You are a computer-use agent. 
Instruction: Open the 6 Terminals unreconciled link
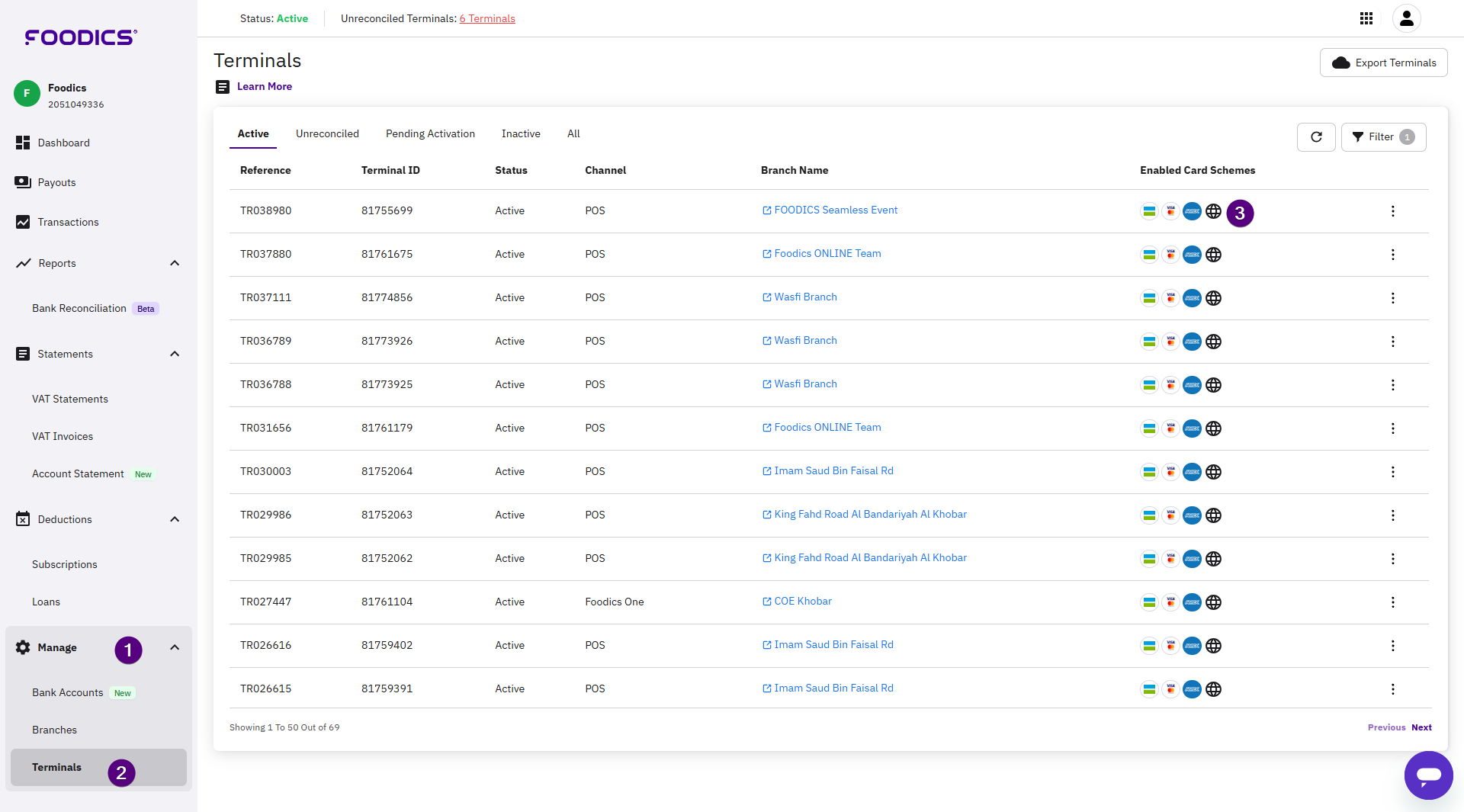(x=487, y=18)
